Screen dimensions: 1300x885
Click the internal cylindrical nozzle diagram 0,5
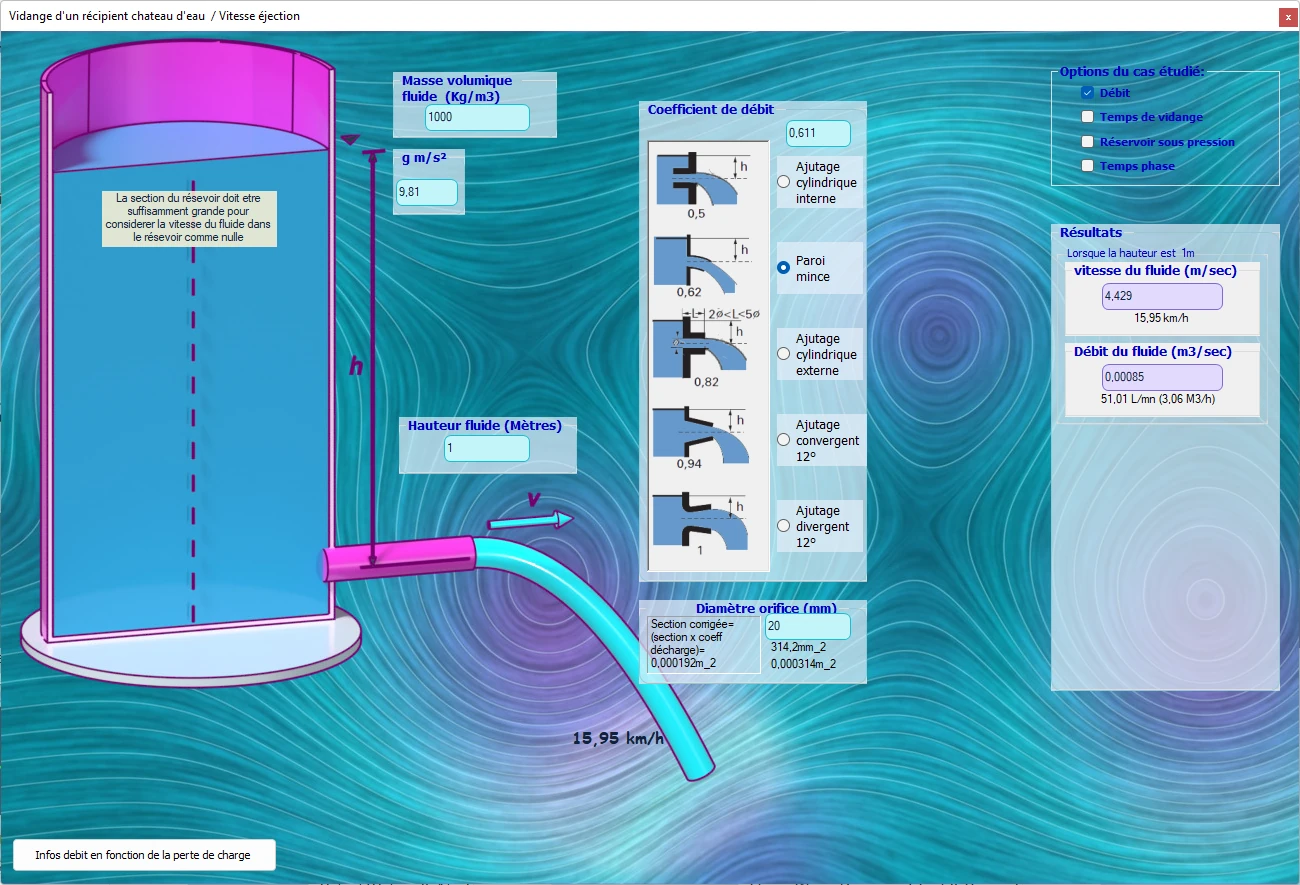click(x=701, y=183)
